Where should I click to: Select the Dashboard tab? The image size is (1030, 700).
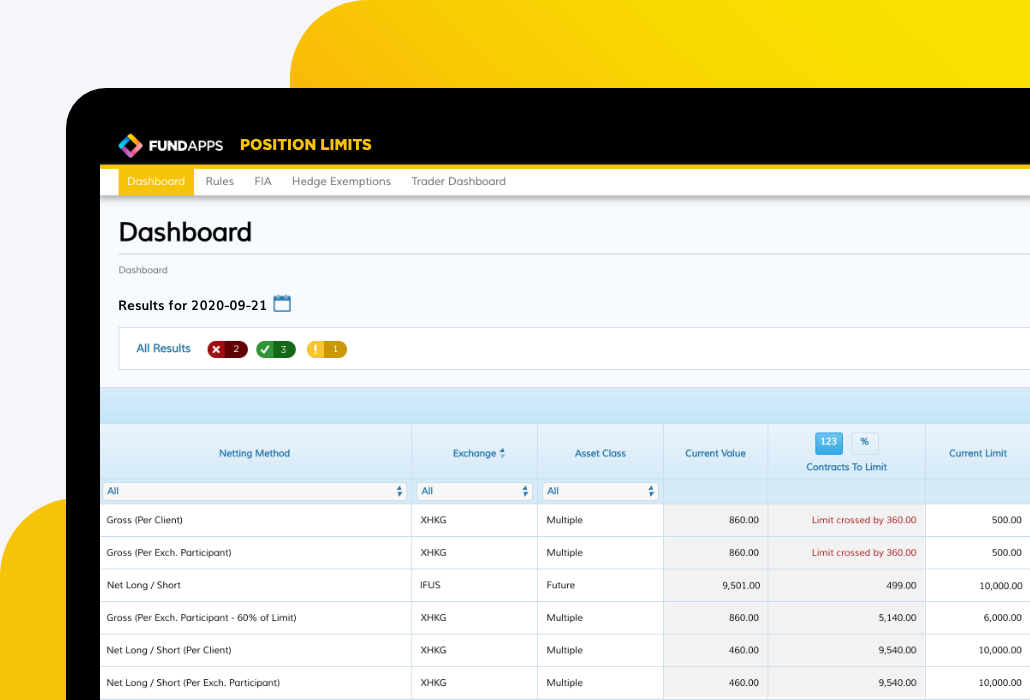[x=156, y=181]
